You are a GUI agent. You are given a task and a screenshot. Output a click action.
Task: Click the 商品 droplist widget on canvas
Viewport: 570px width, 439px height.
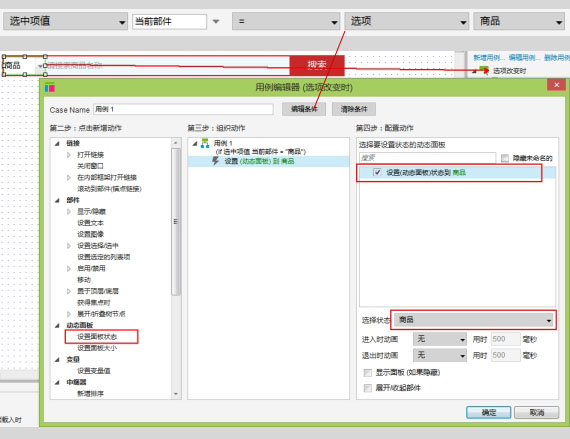coord(24,65)
